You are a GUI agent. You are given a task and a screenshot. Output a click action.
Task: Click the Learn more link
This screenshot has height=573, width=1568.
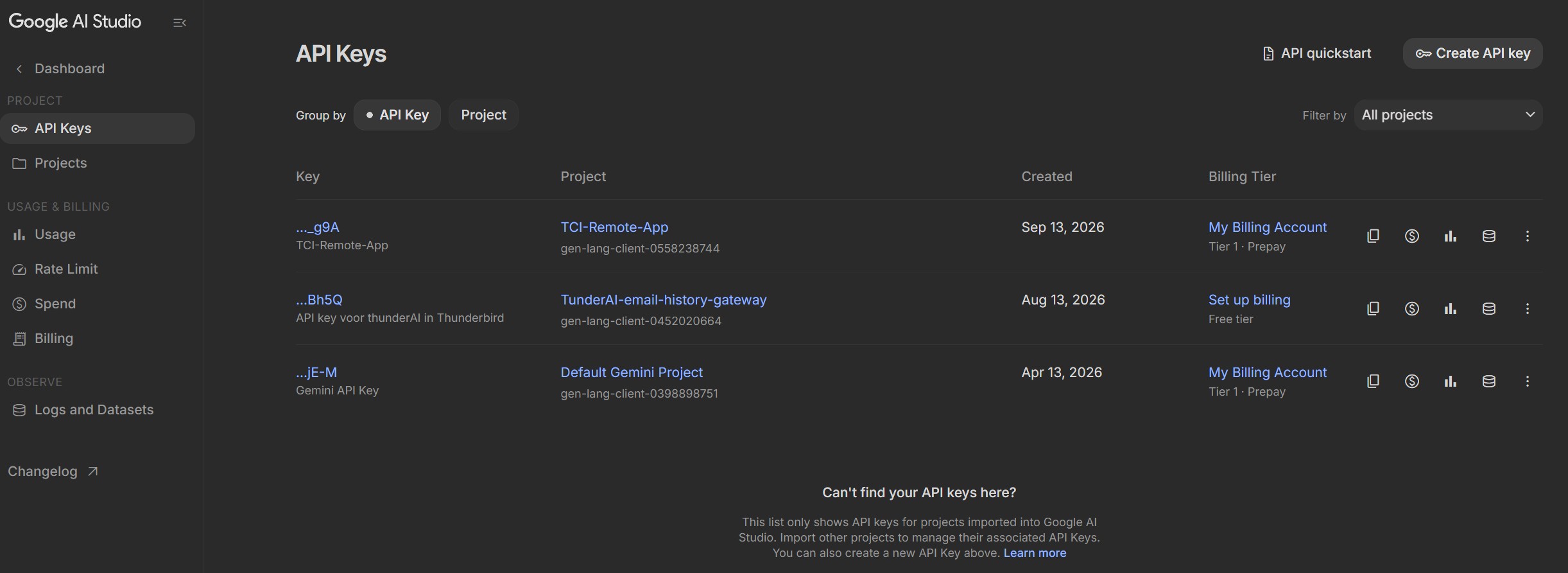1035,553
